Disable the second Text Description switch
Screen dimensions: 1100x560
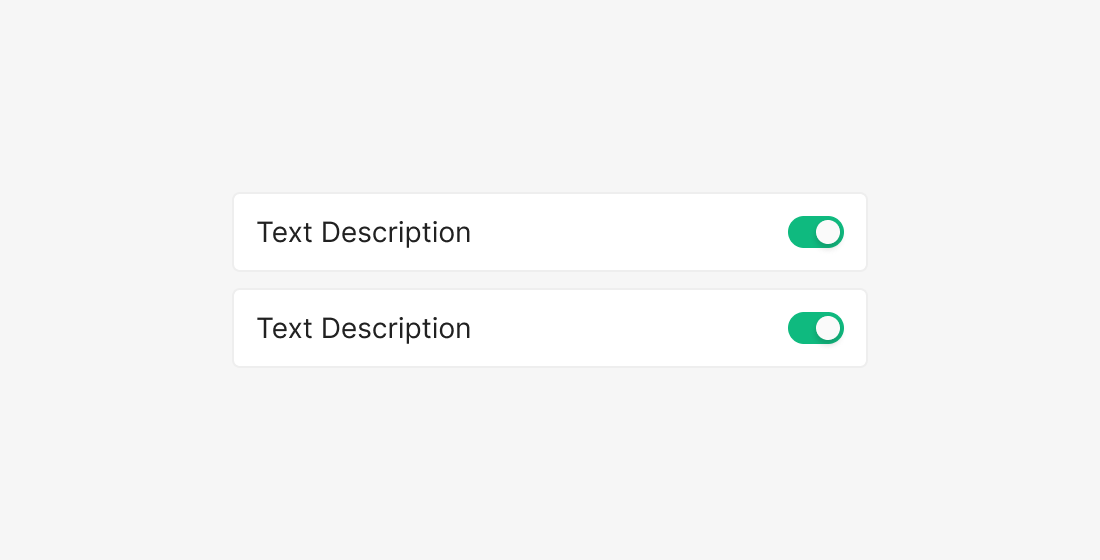pyautogui.click(x=815, y=328)
